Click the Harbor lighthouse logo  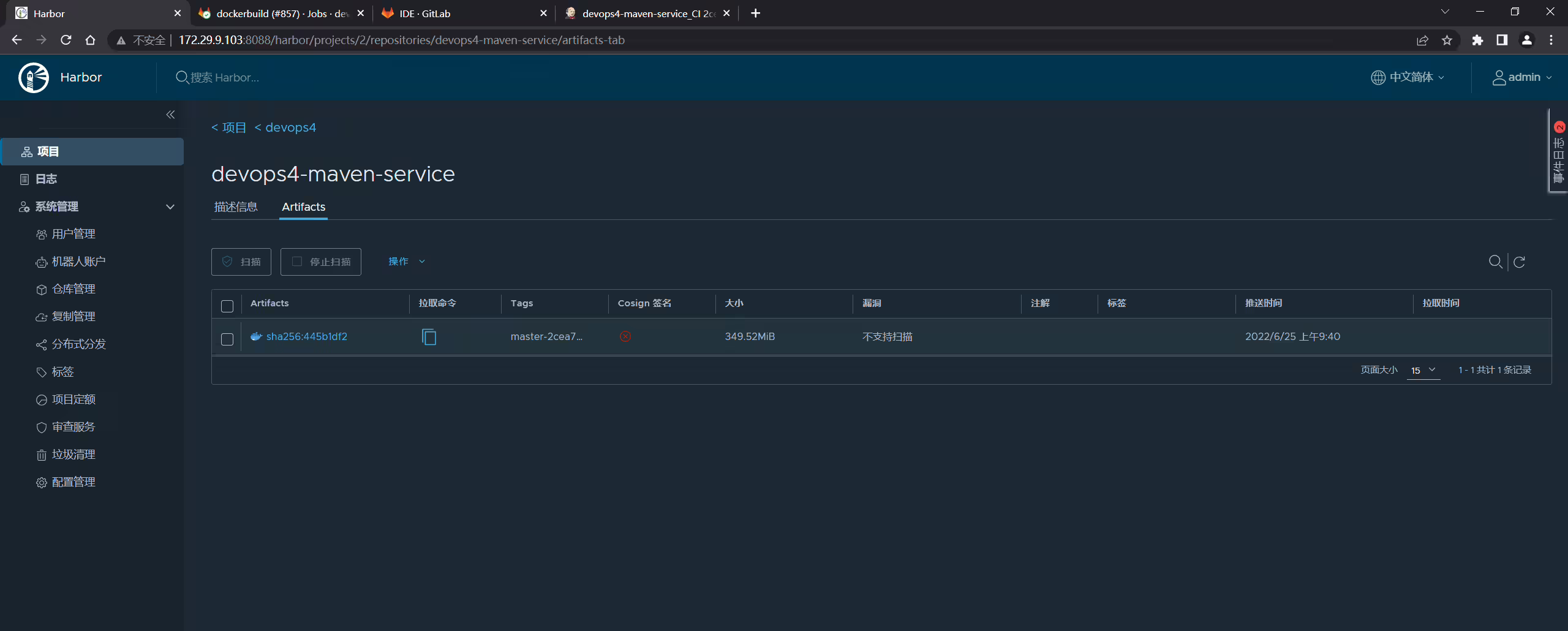coord(34,78)
